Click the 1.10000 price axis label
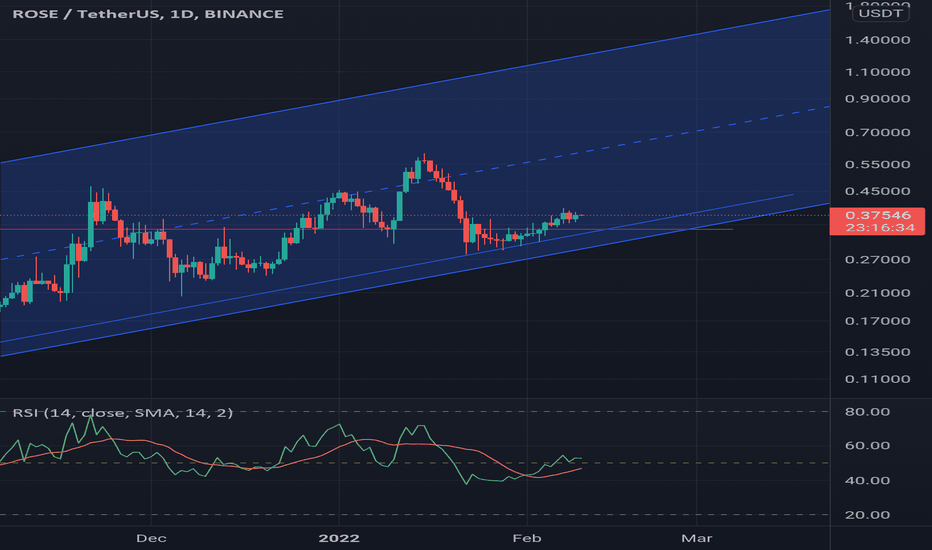The height and width of the screenshot is (550, 932). point(877,72)
